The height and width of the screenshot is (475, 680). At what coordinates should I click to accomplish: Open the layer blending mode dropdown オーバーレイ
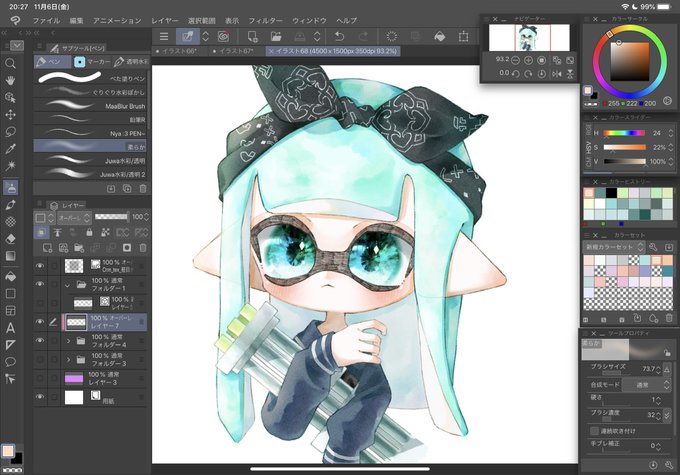75,217
